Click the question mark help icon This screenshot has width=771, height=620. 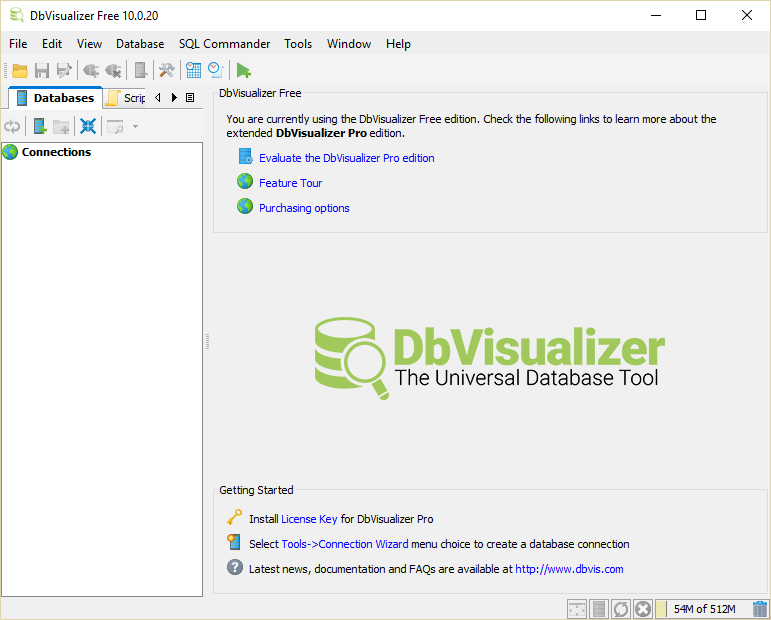click(235, 567)
